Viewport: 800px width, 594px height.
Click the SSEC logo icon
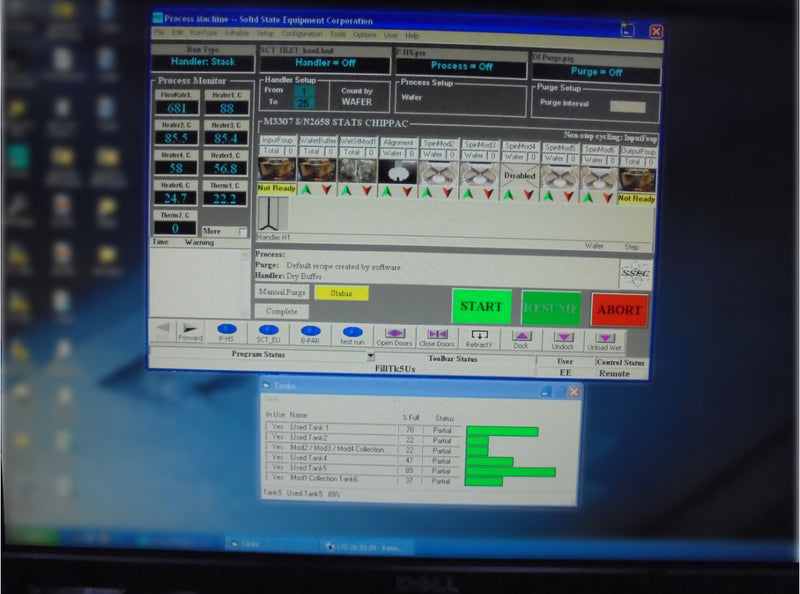point(636,274)
